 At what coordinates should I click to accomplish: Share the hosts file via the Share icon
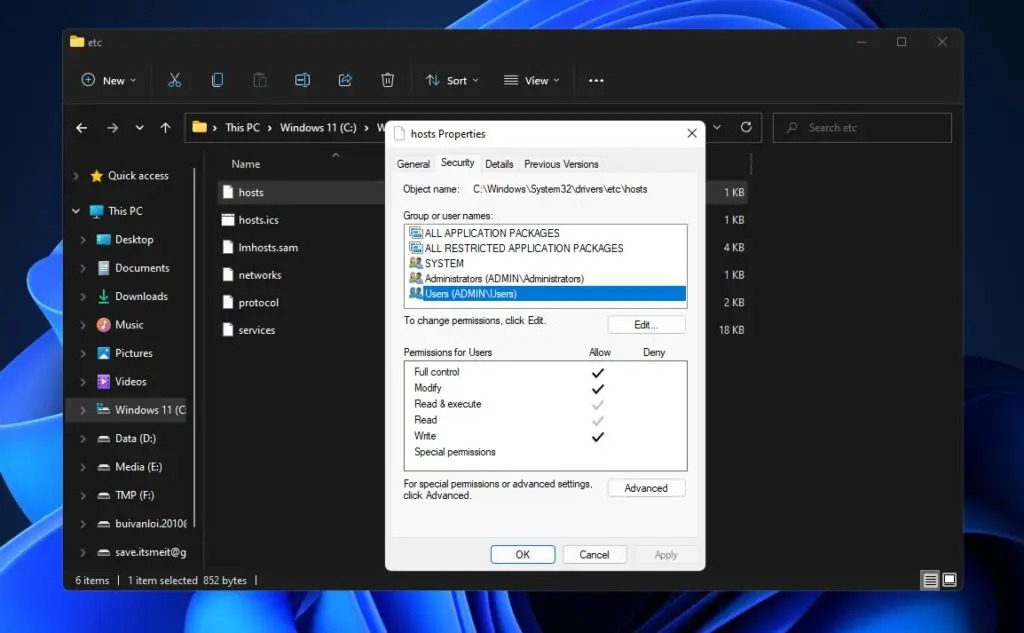[x=345, y=80]
